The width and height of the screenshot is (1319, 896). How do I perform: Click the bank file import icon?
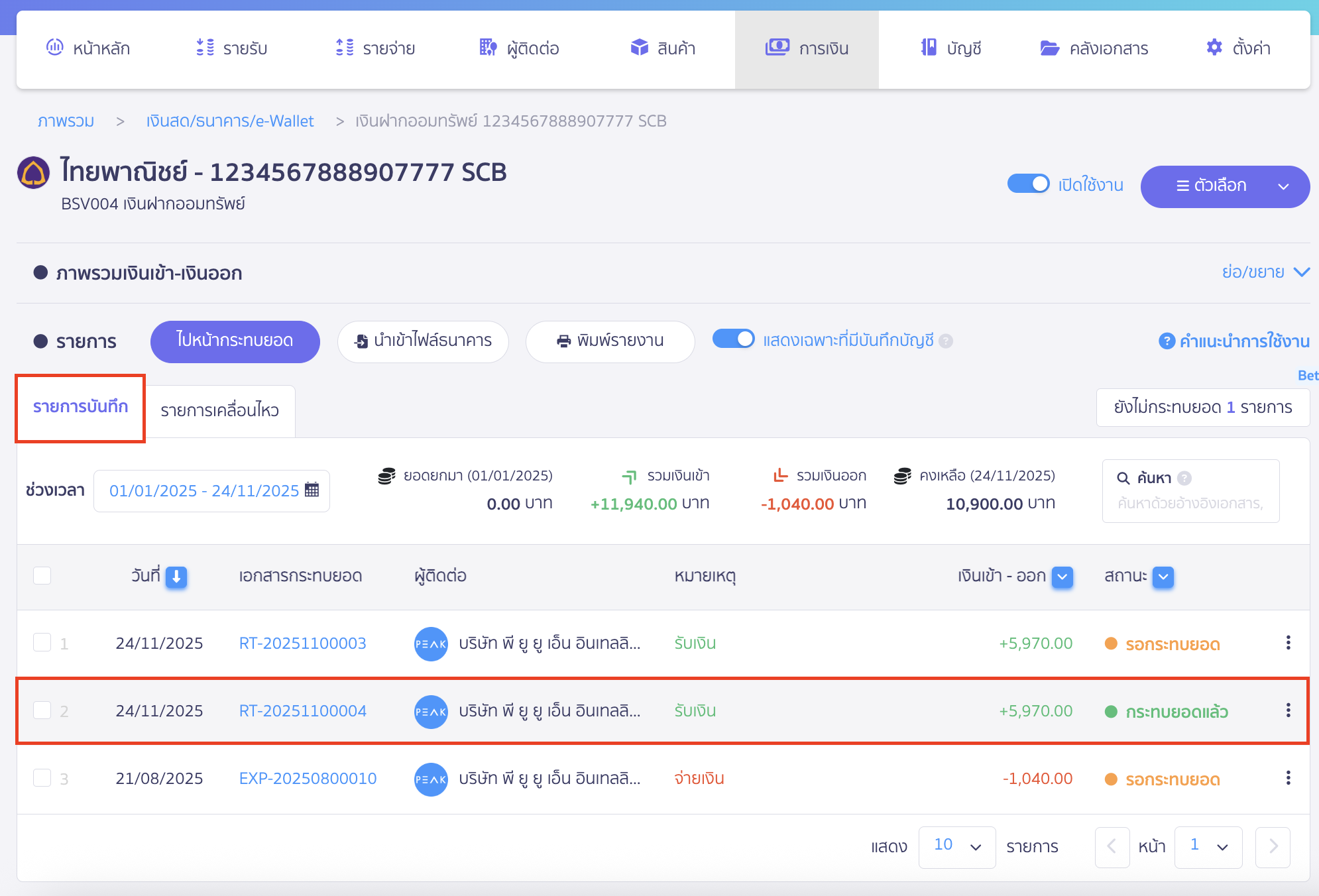tap(361, 341)
